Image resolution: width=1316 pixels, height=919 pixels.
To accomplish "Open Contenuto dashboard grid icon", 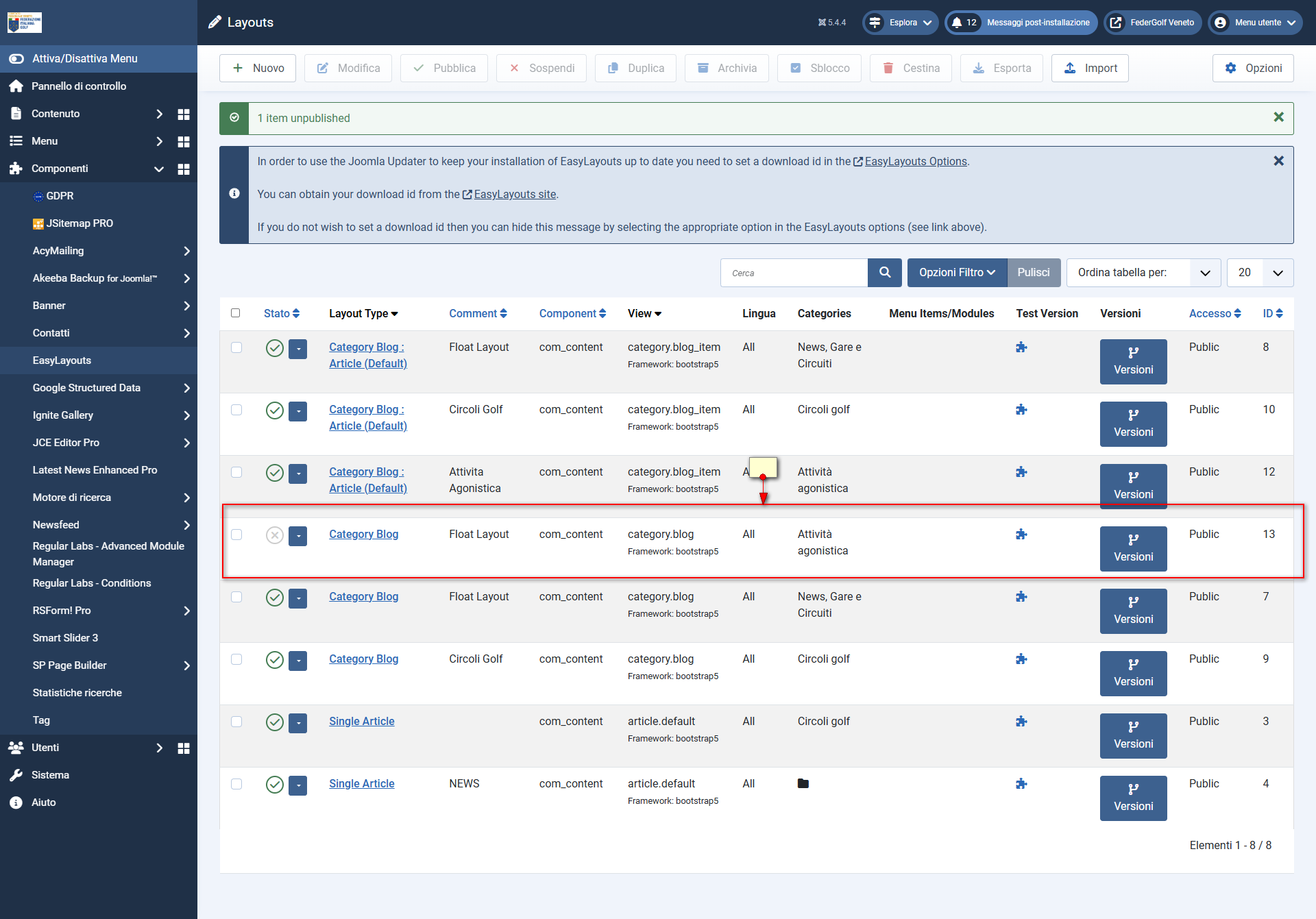I will (183, 114).
